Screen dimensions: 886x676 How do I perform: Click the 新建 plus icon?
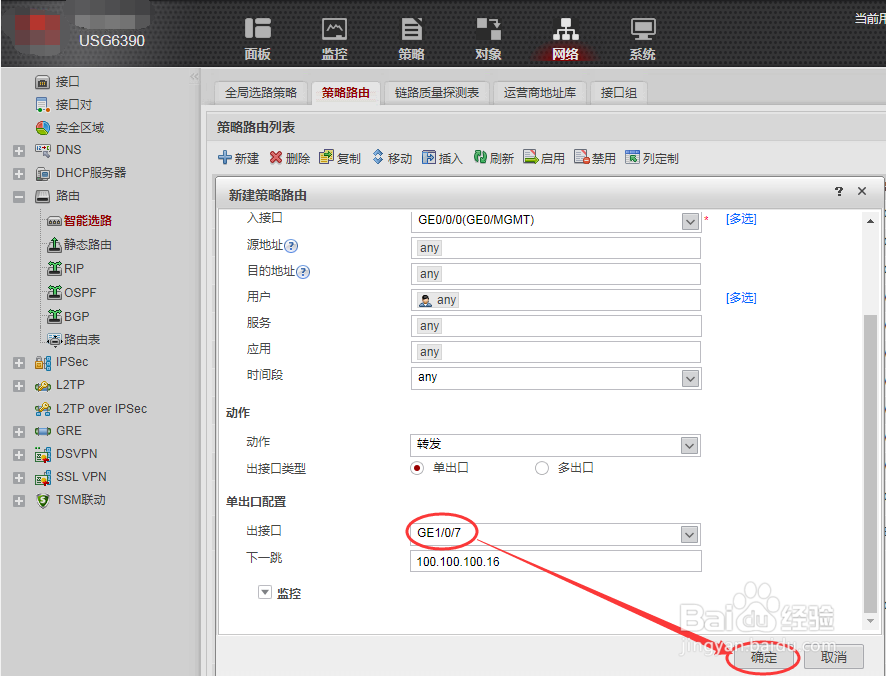(224, 157)
